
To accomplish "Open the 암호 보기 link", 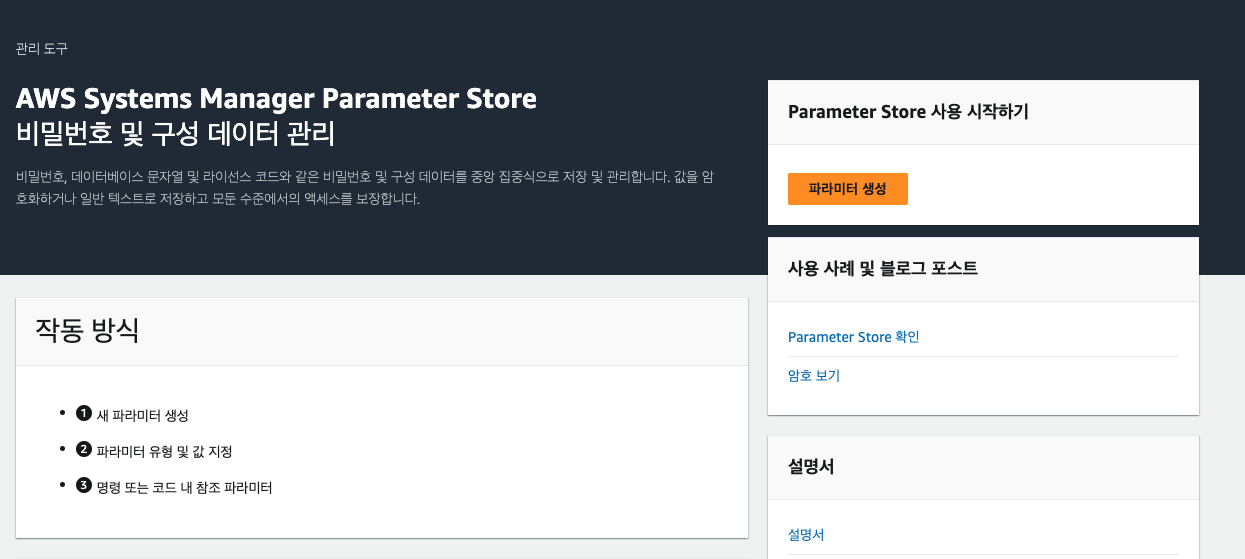I will tap(814, 376).
